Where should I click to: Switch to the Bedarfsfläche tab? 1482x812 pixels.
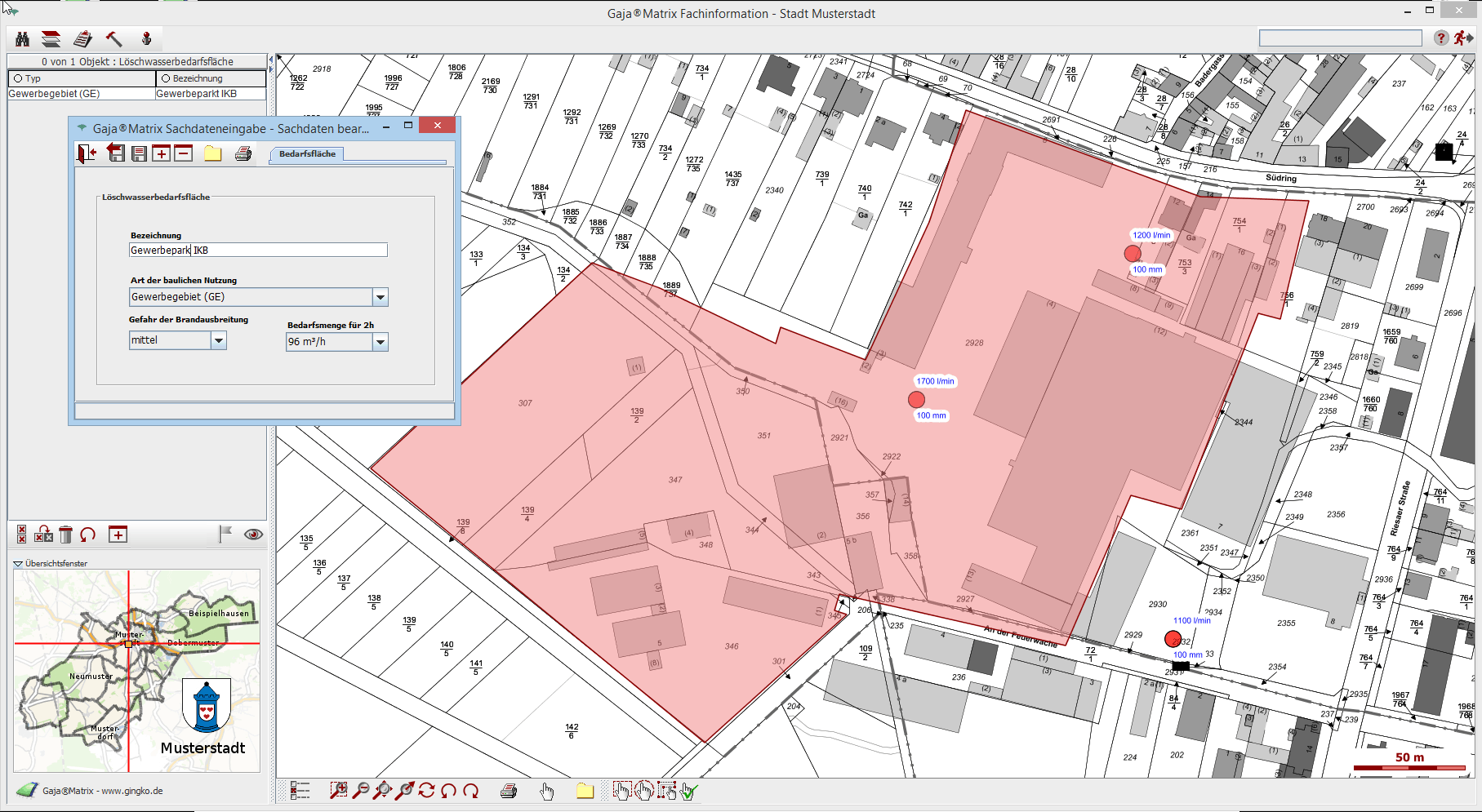[307, 153]
